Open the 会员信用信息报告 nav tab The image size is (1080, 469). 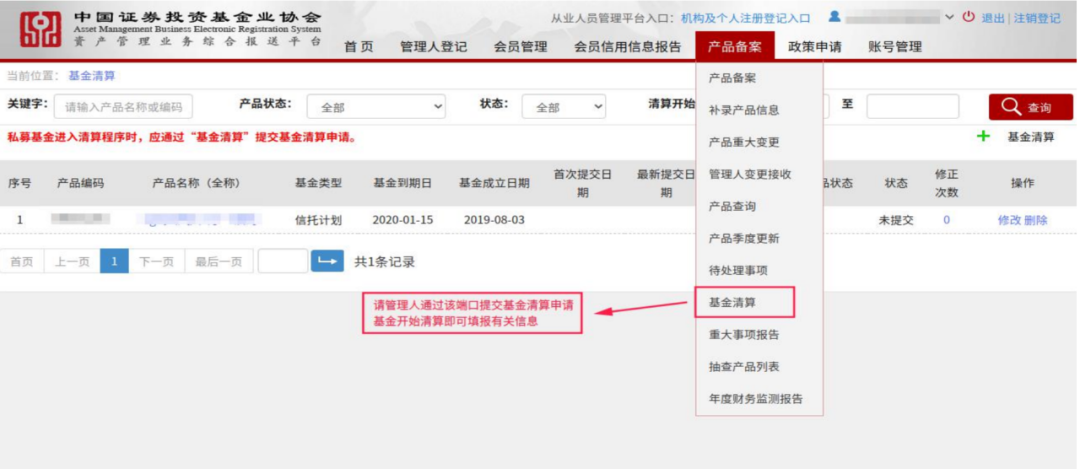point(627,47)
